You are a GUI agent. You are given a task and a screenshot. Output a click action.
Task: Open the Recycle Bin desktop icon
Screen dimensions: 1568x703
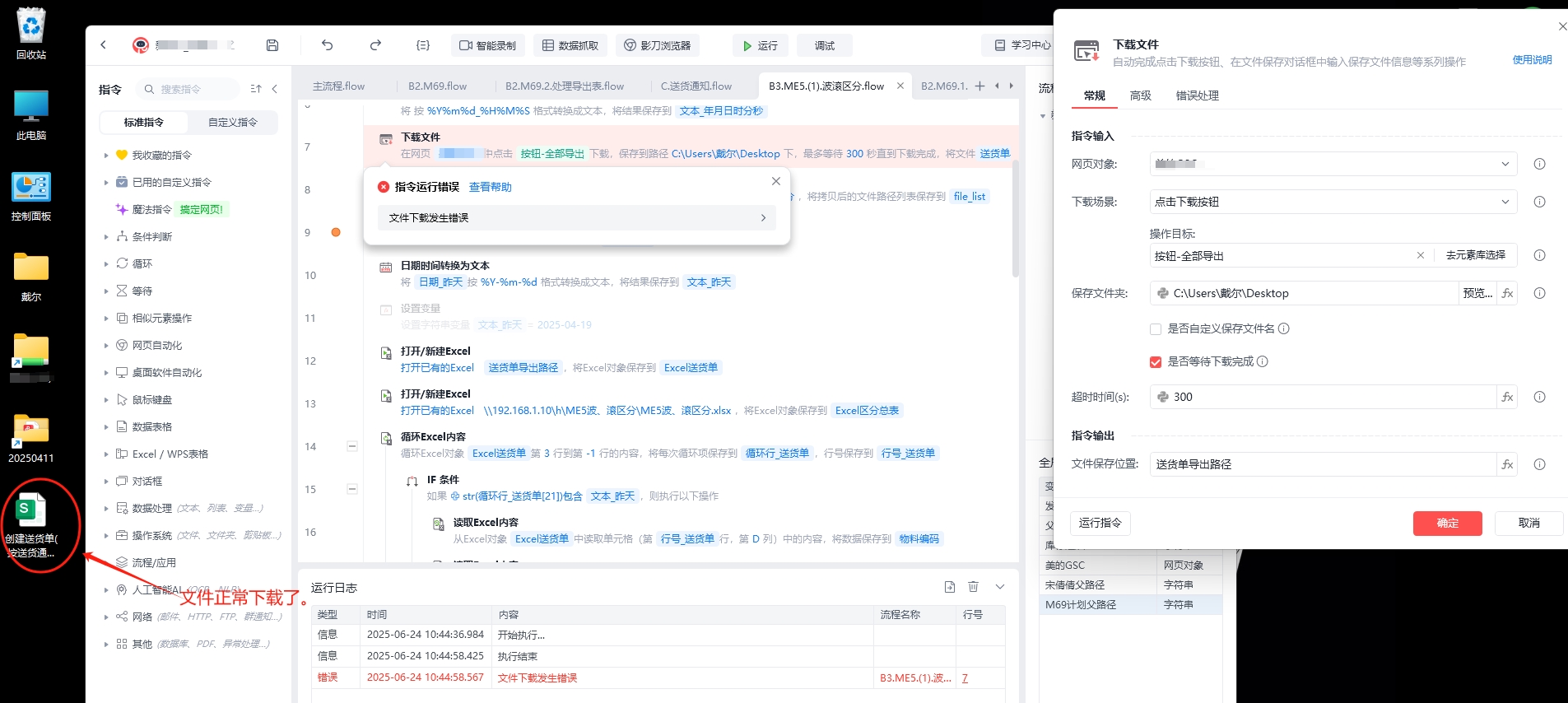coord(31,33)
